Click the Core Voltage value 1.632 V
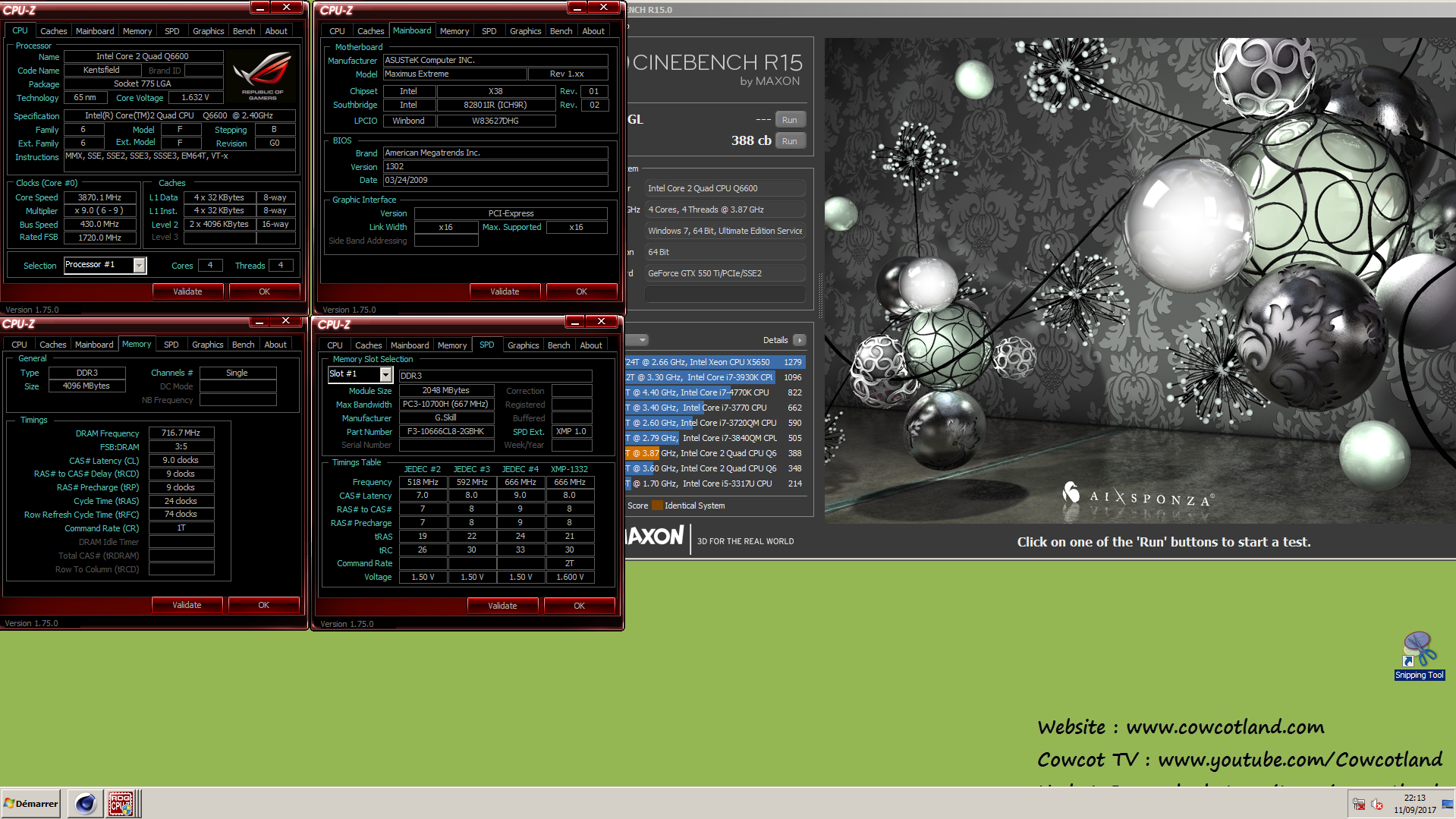The width and height of the screenshot is (1456, 819). (x=195, y=98)
